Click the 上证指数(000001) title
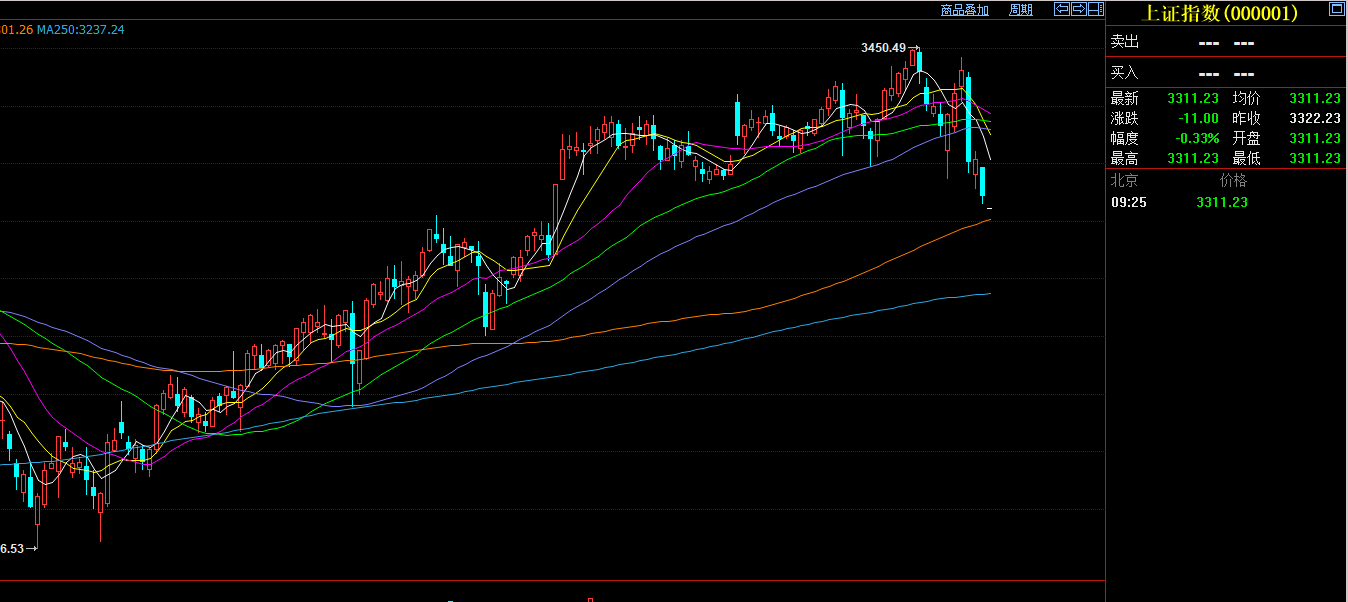The image size is (1348, 602). [1220, 13]
